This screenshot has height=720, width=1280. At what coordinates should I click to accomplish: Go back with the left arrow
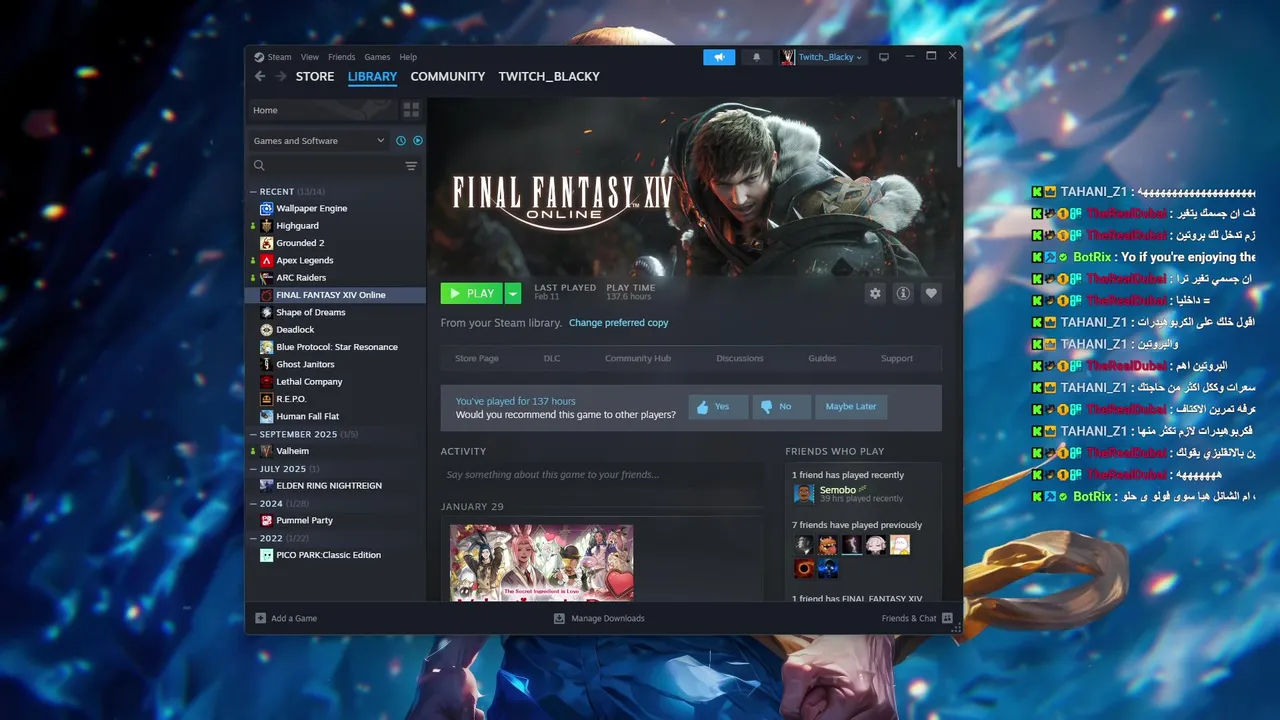[260, 76]
